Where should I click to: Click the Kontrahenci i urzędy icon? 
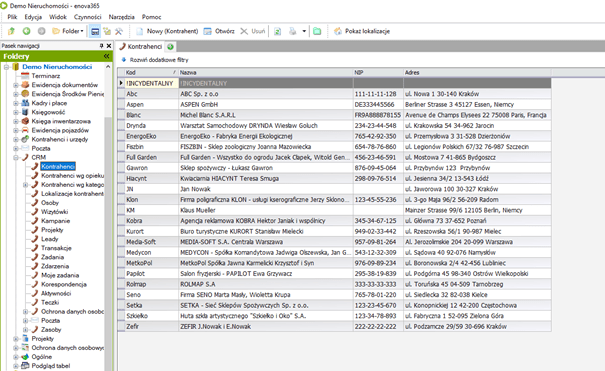coord(25,139)
